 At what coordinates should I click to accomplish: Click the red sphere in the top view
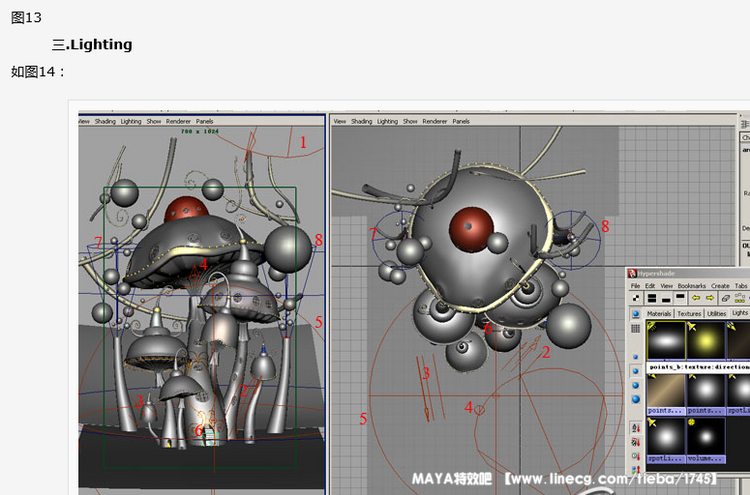tap(471, 230)
